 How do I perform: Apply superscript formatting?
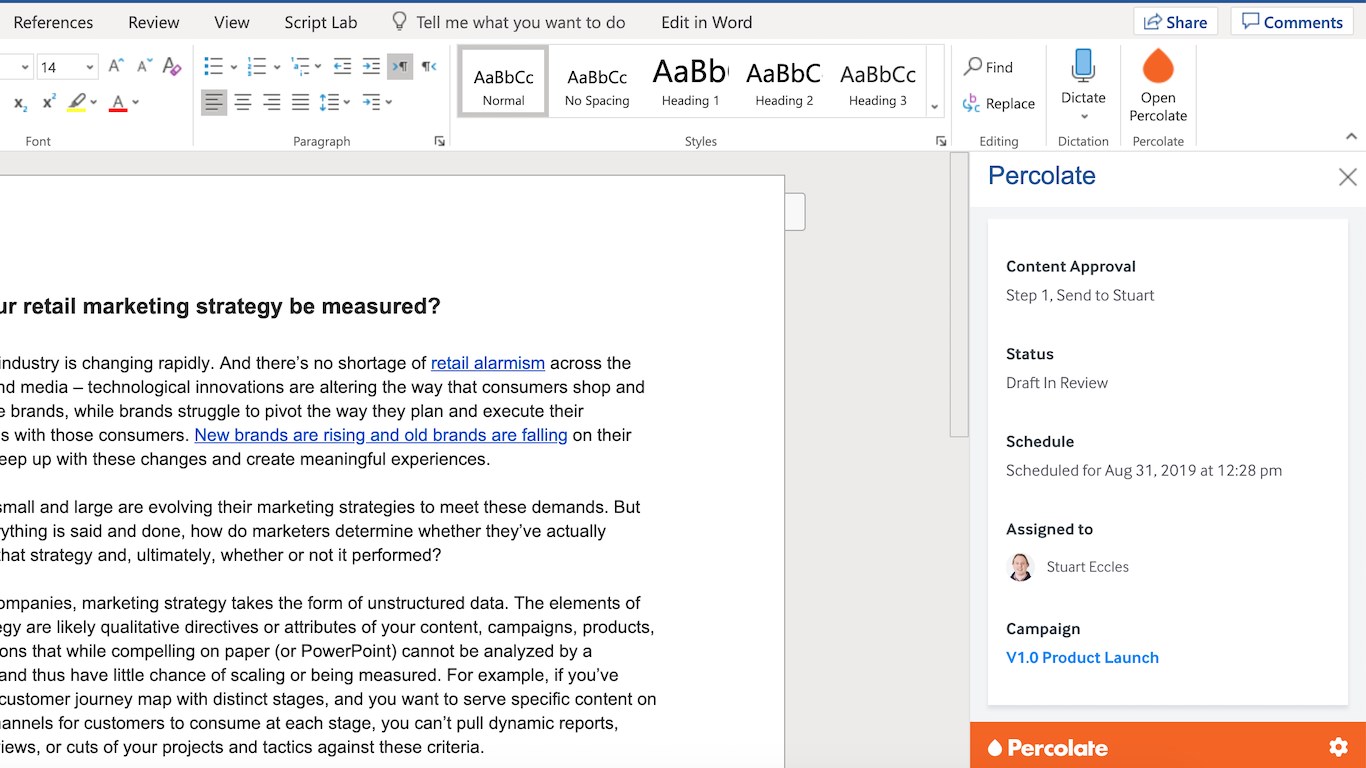click(49, 102)
